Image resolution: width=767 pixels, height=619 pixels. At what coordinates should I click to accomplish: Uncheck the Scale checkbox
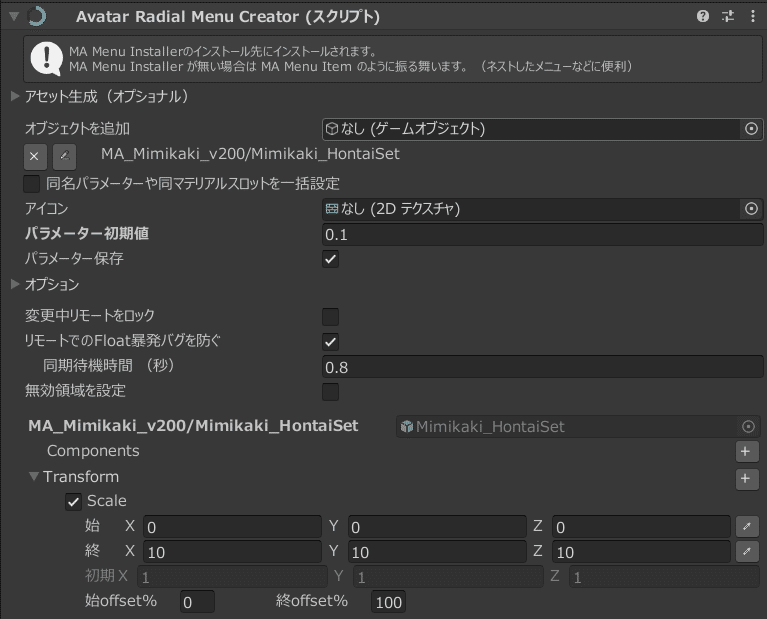tap(73, 502)
